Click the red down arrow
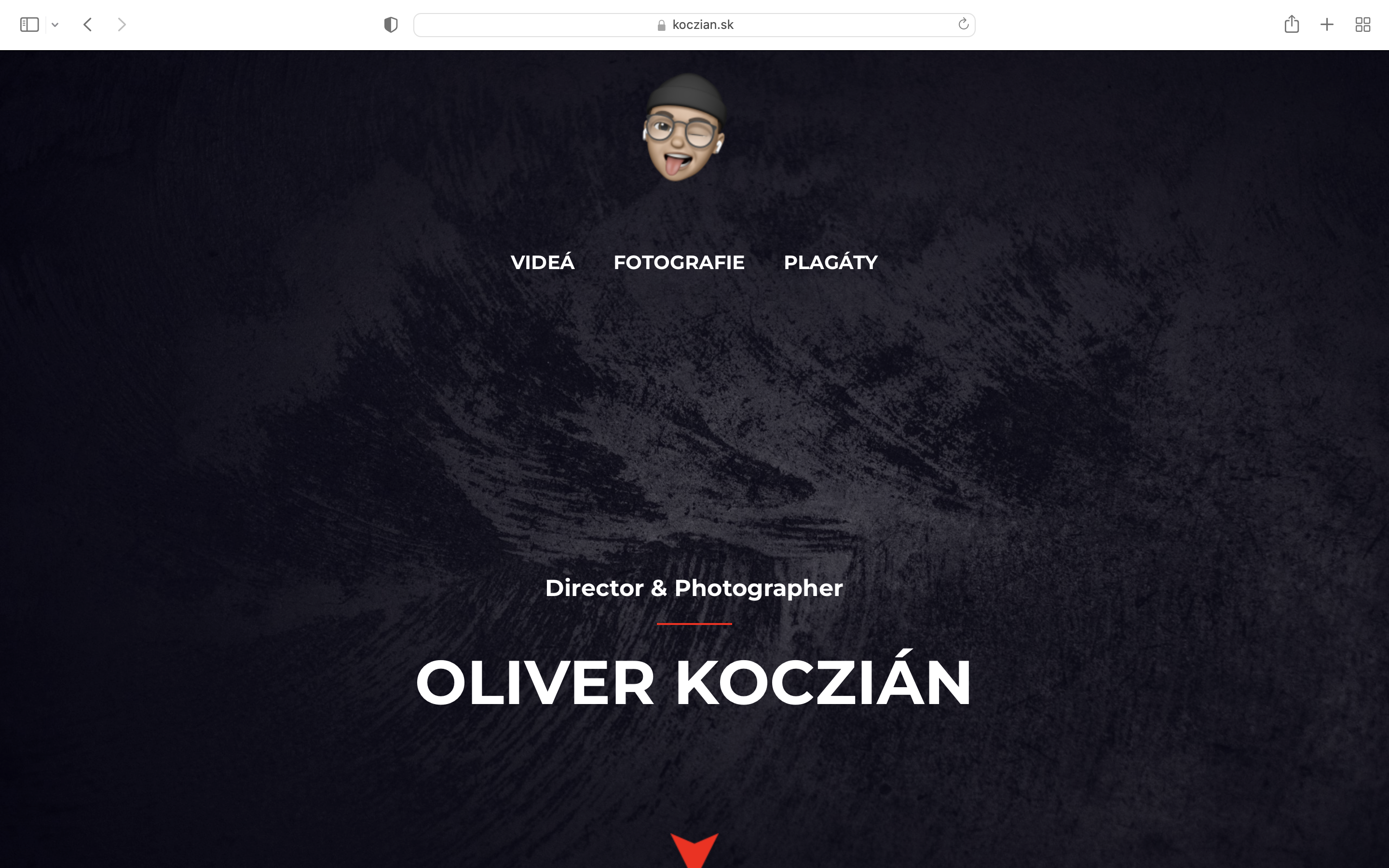The image size is (1389, 868). pyautogui.click(x=694, y=850)
